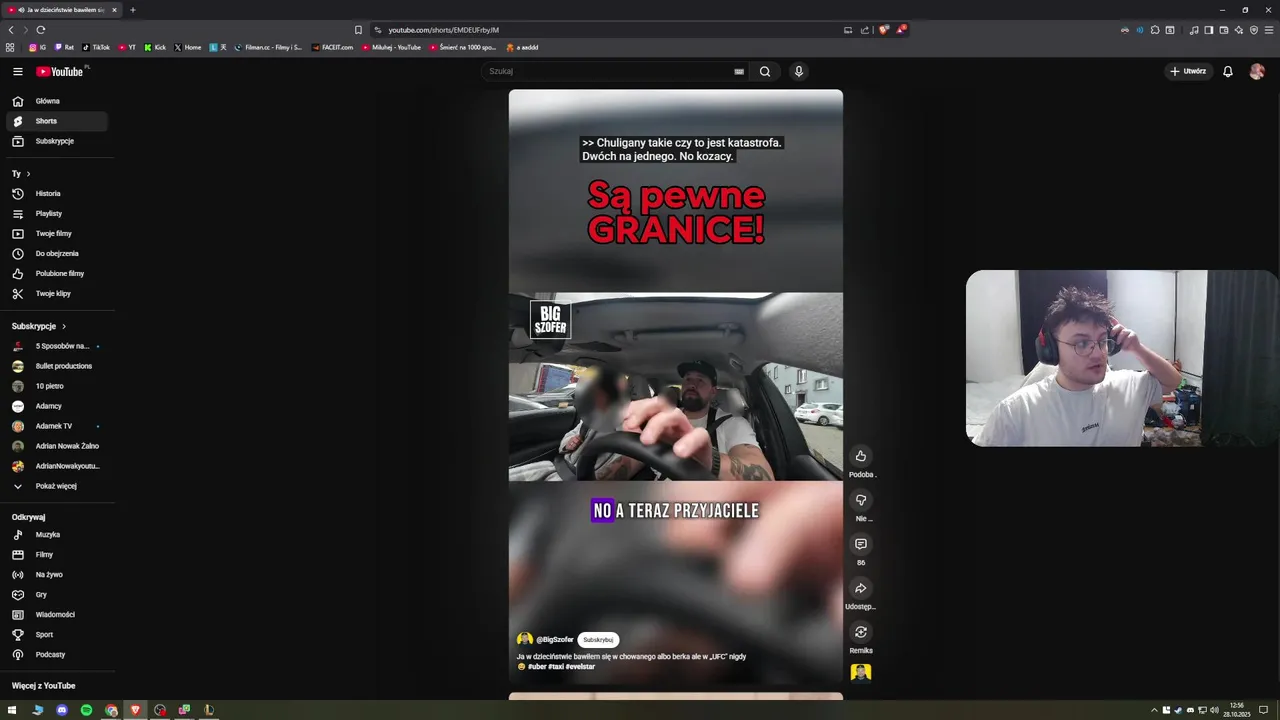Open Gry in Odkrywaj
Screen dimensions: 1280x720
pyautogui.click(x=56, y=594)
